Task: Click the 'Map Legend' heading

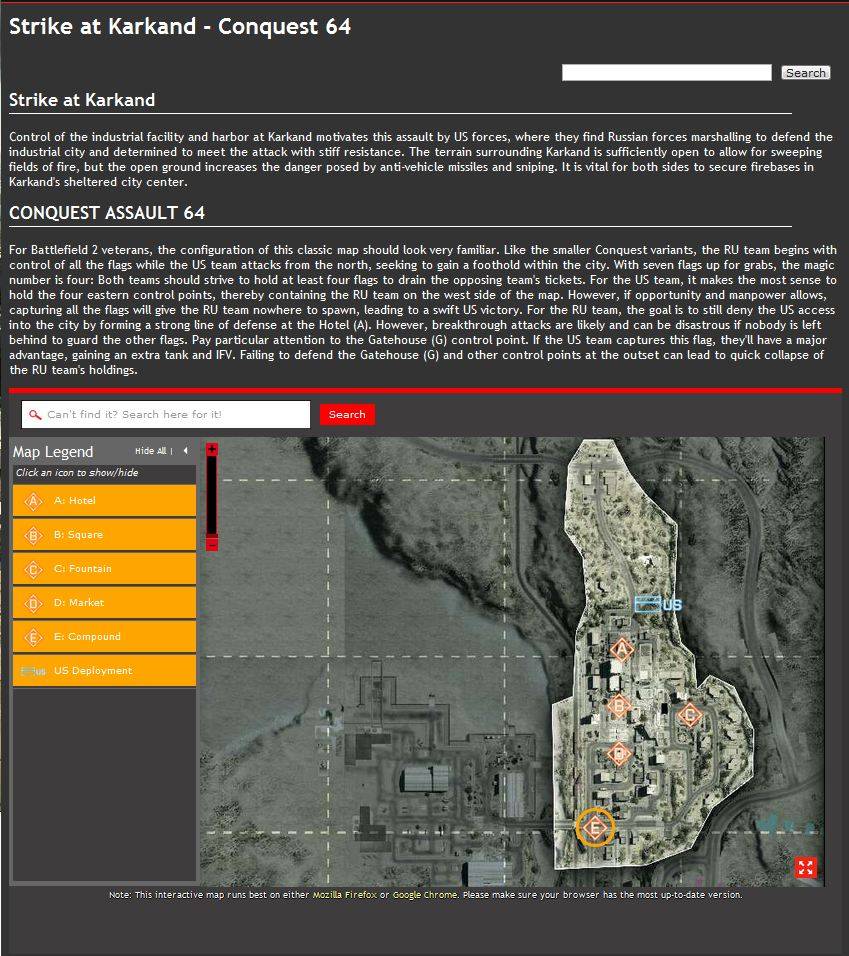Action: (x=53, y=452)
